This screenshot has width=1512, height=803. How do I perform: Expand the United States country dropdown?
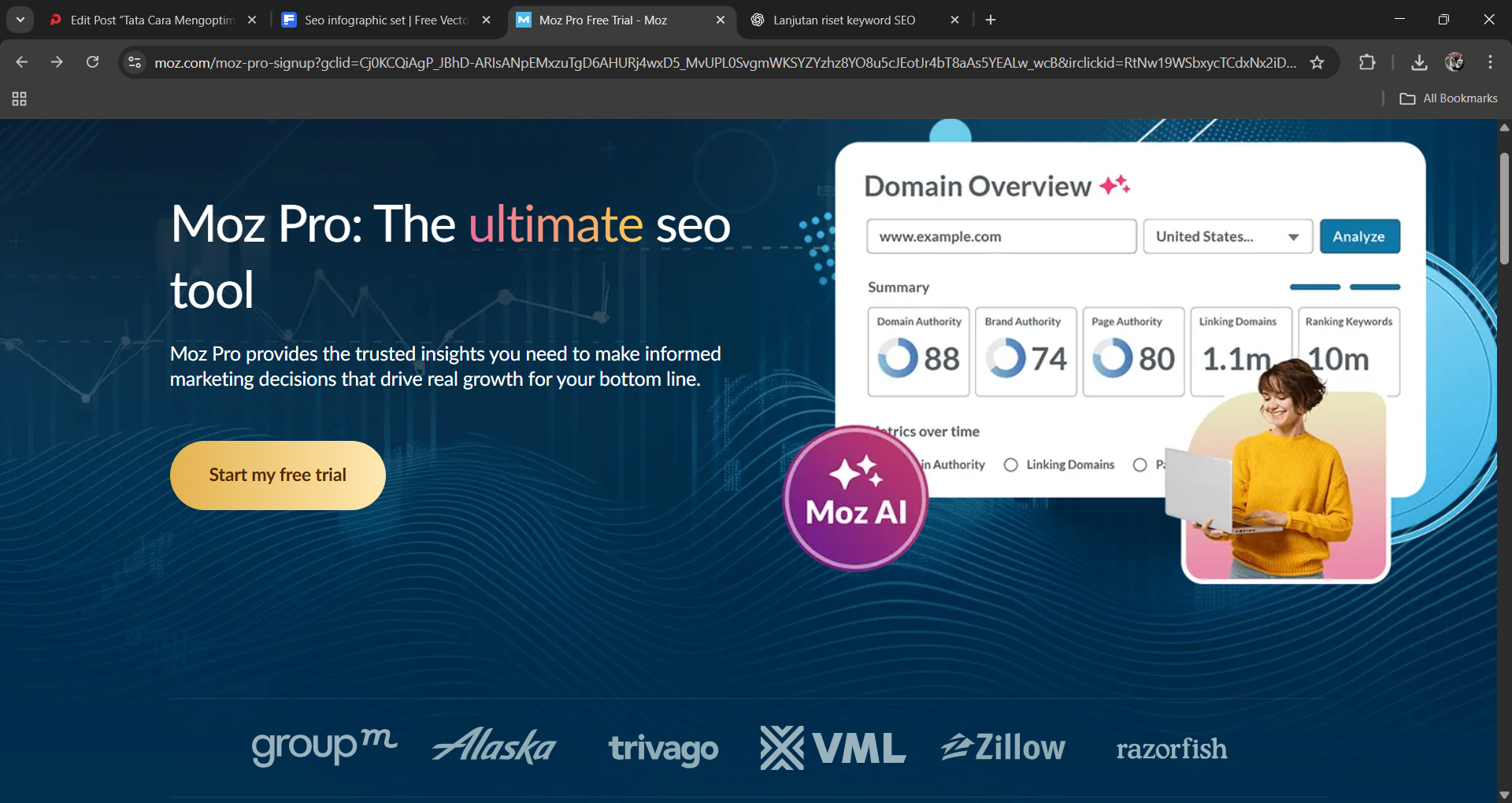[x=1228, y=236]
